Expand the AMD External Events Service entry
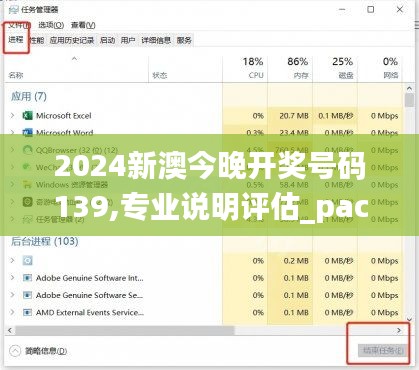The width and height of the screenshot is (419, 370). point(12,312)
